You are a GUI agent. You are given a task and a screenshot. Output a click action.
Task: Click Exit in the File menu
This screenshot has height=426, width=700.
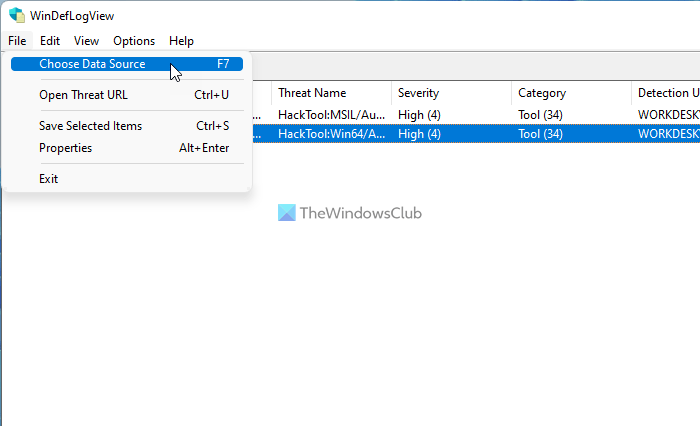pyautogui.click(x=127, y=179)
